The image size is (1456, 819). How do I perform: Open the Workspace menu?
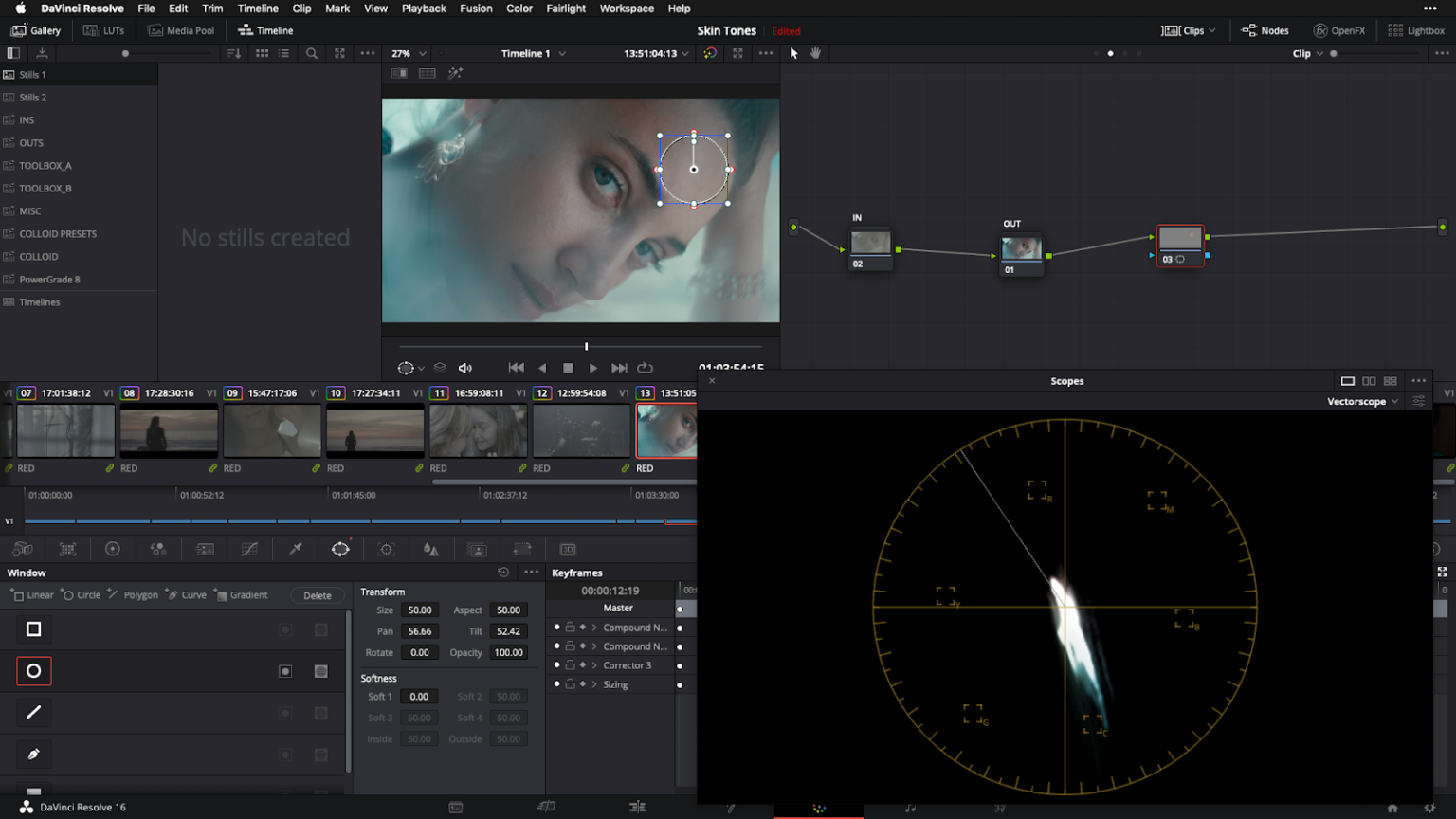point(627,9)
